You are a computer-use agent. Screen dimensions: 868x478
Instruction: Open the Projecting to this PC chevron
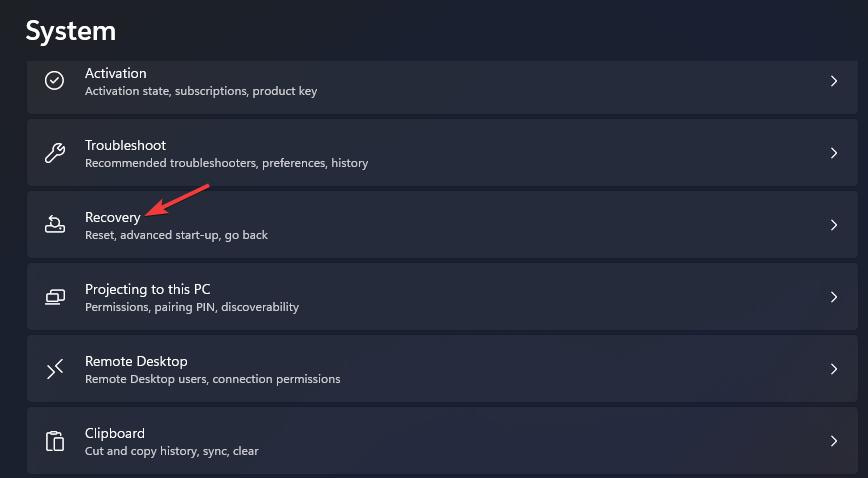tap(834, 297)
